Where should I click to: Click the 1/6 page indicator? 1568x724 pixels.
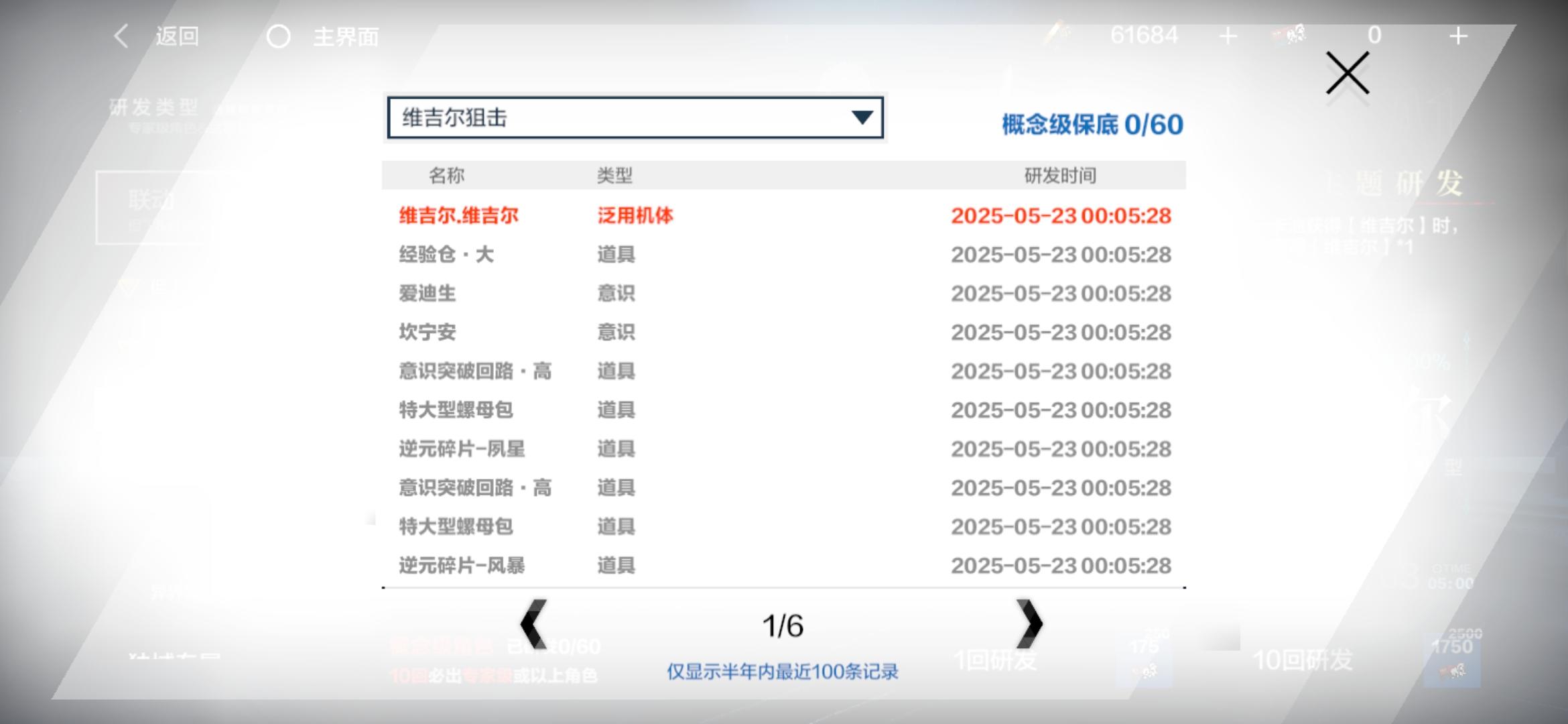click(x=782, y=626)
